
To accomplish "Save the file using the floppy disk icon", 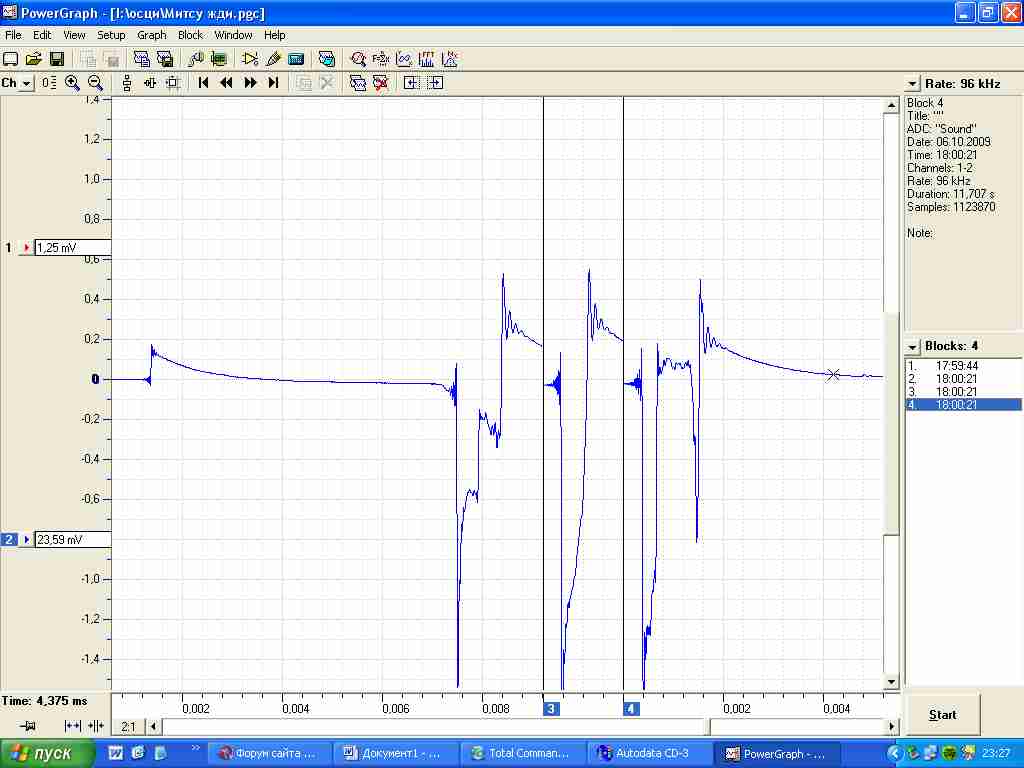I will (57, 59).
